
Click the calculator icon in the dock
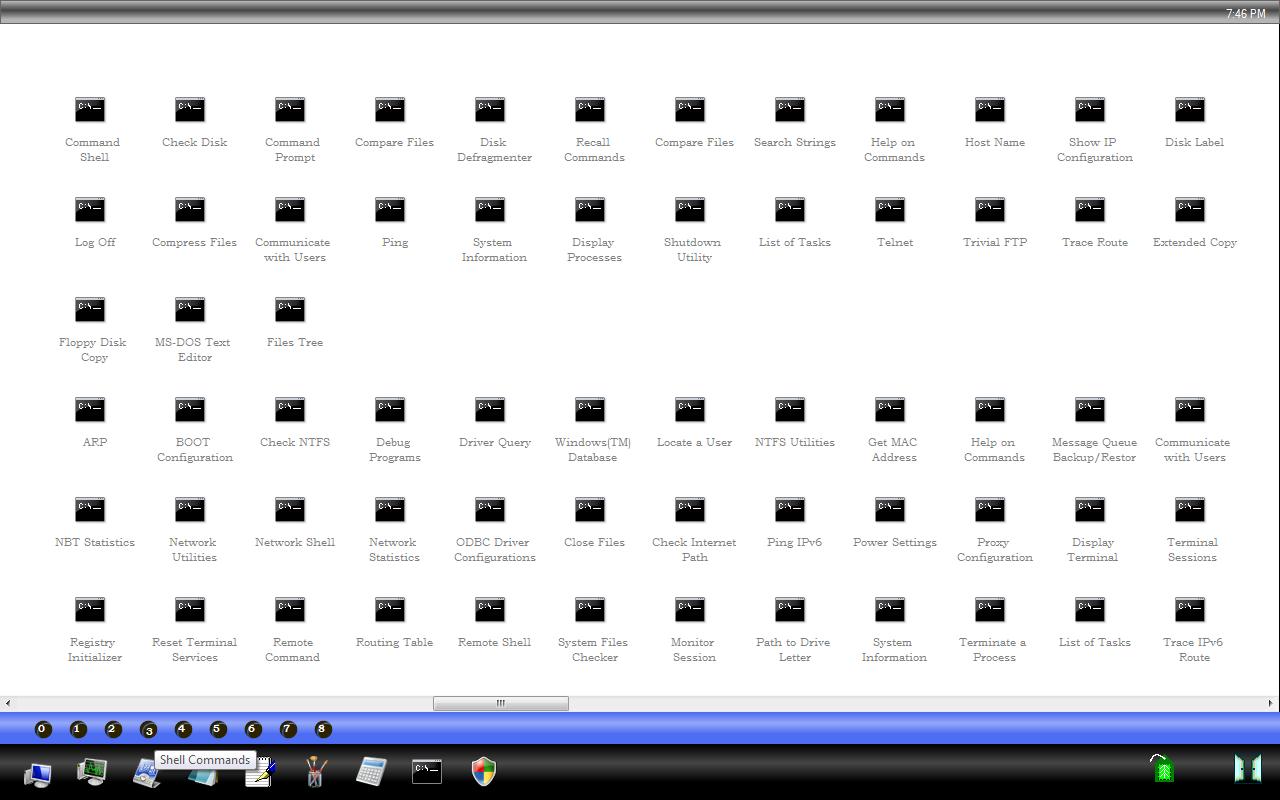(371, 771)
